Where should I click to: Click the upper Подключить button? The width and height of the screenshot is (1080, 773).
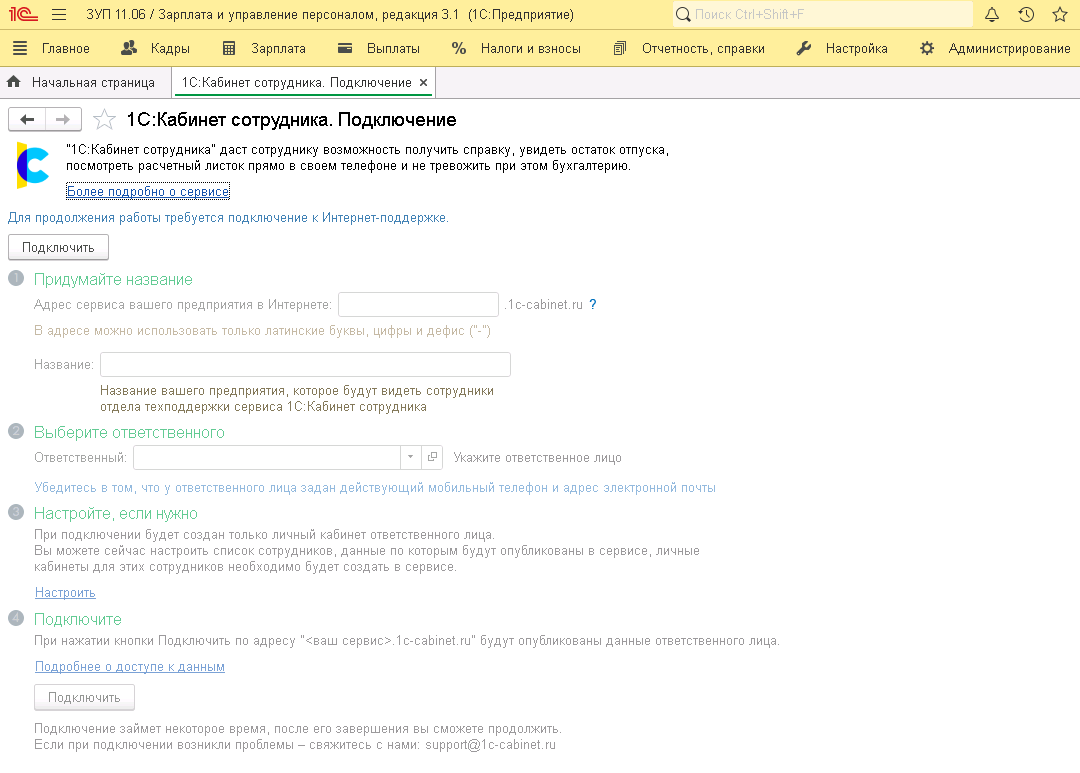[x=59, y=247]
